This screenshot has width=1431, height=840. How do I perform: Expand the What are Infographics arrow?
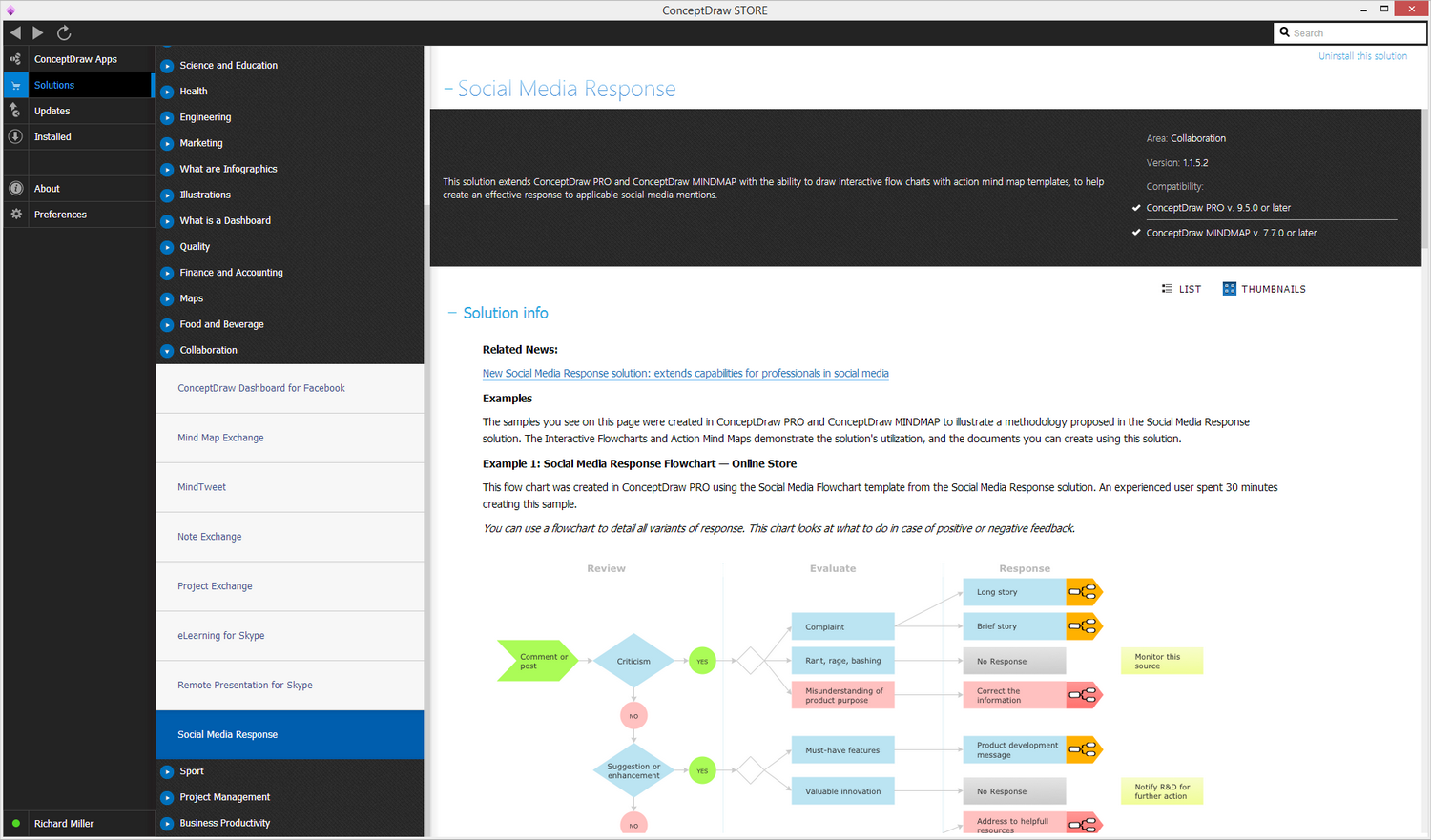click(167, 169)
